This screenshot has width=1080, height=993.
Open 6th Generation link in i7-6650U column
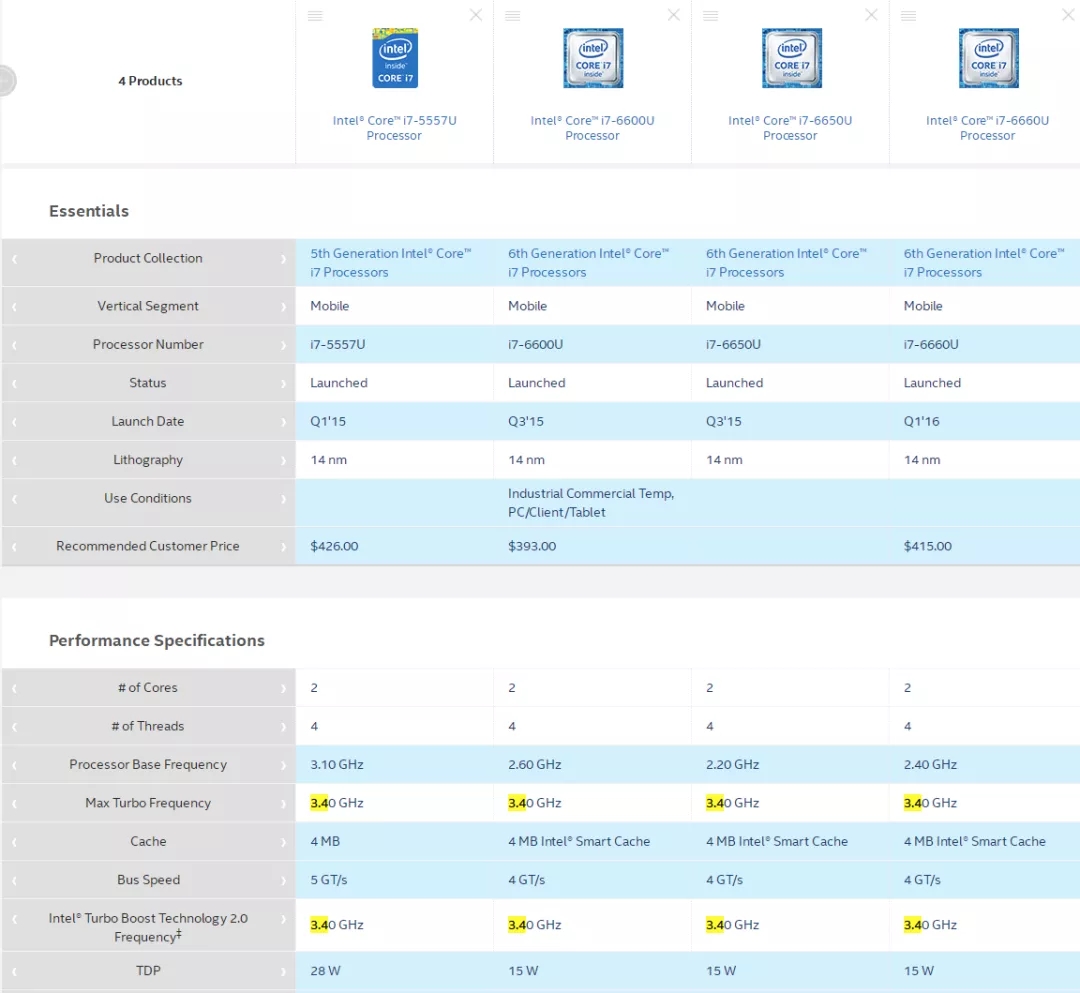point(786,263)
